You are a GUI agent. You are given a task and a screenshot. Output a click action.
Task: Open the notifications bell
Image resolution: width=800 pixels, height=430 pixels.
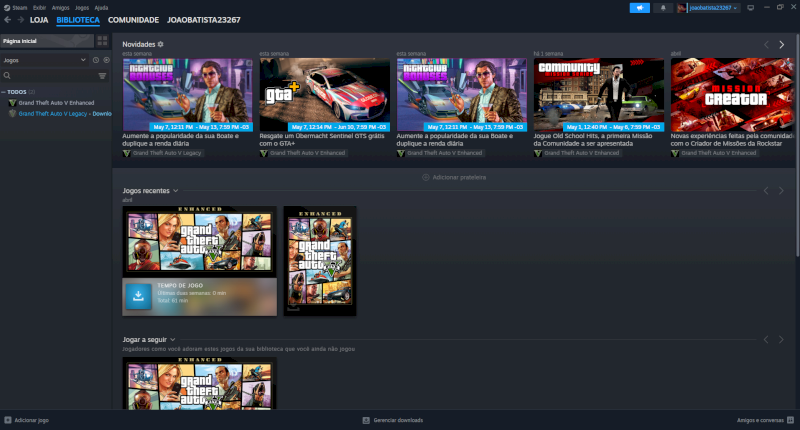663,8
